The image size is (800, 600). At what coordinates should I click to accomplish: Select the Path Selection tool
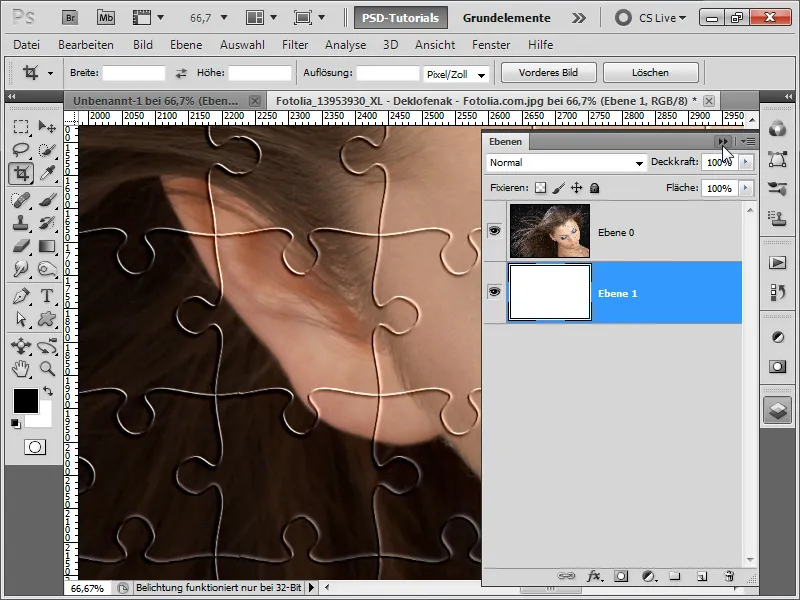click(20, 319)
